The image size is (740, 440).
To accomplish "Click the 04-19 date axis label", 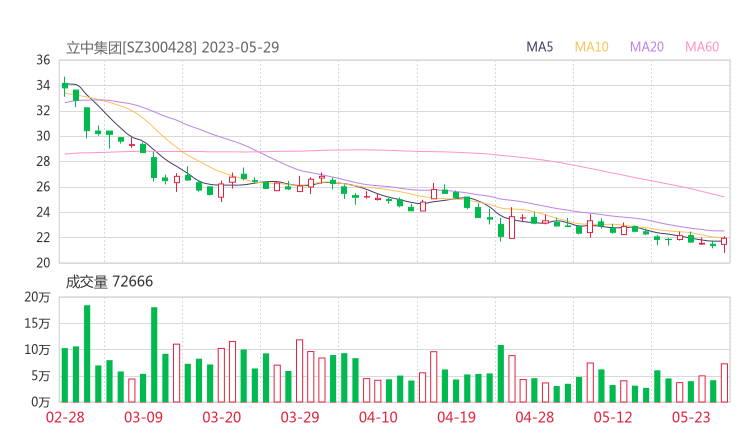I will point(456,417).
